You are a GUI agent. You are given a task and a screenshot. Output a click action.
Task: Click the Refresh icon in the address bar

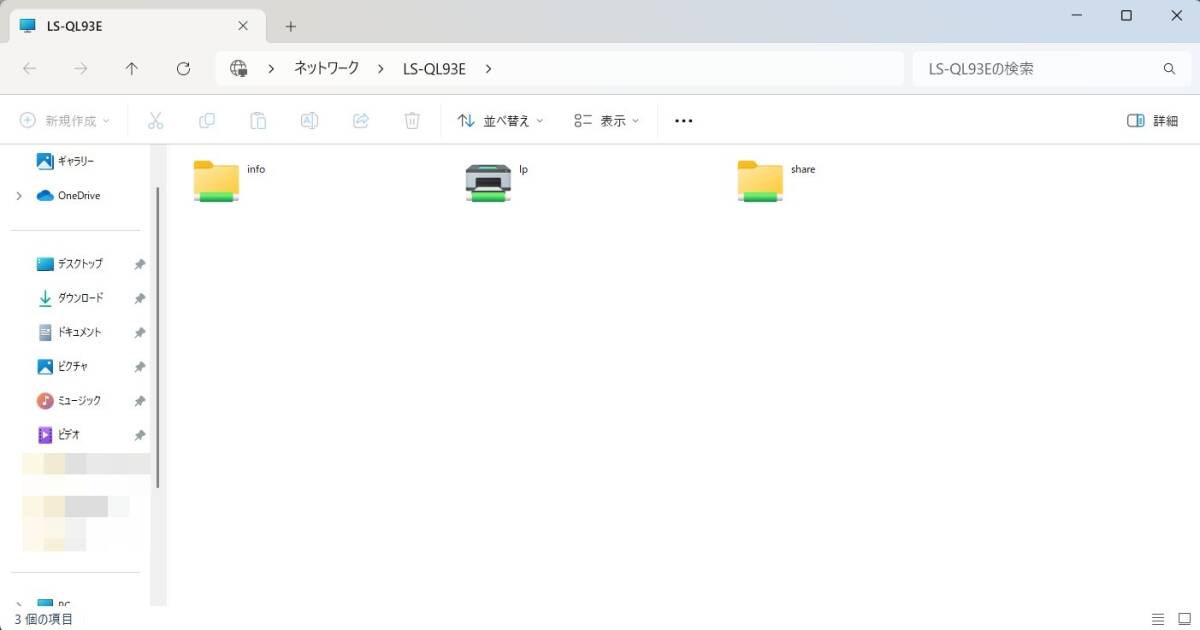tap(184, 68)
